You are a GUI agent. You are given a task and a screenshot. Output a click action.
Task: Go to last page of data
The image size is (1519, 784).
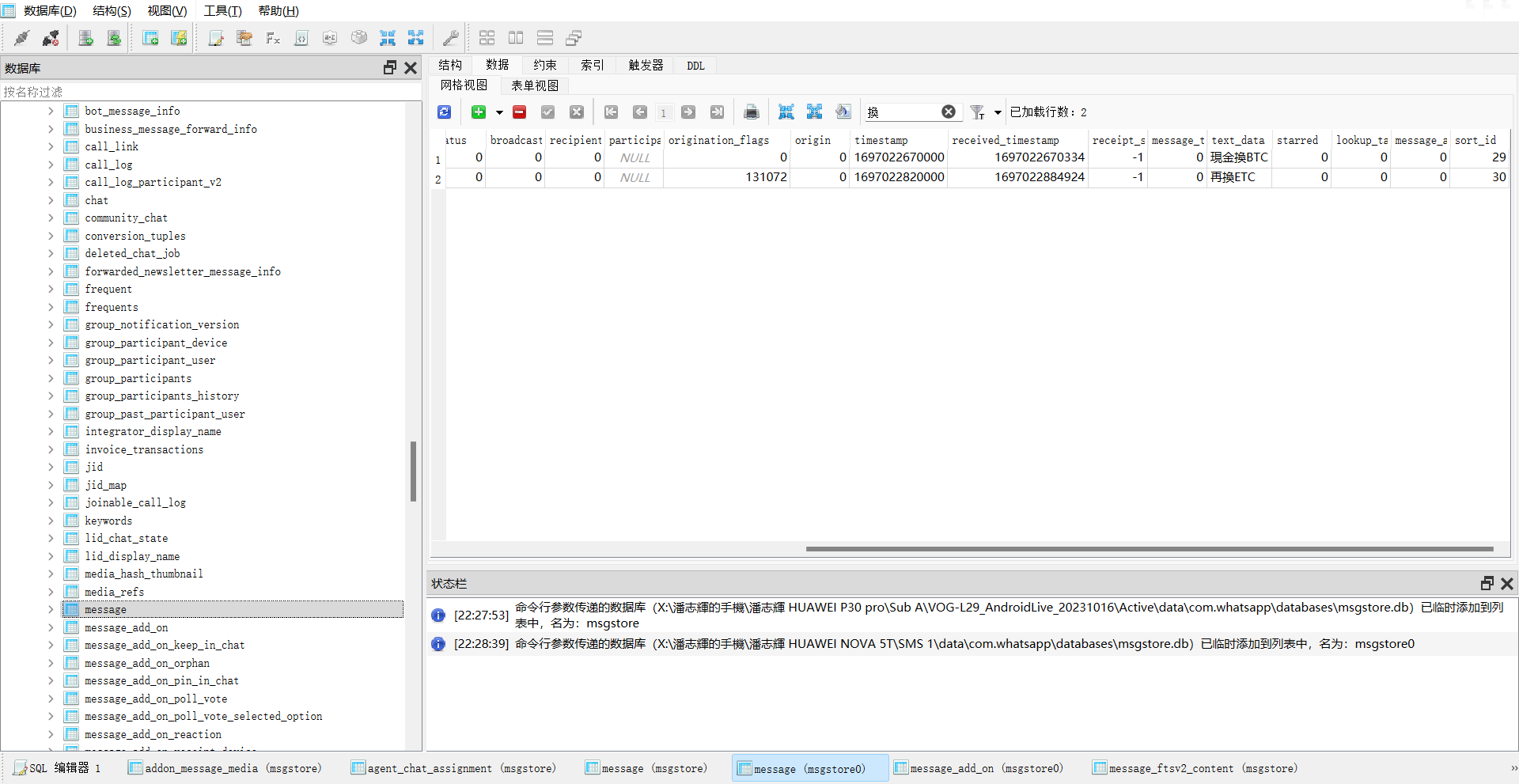coord(717,112)
